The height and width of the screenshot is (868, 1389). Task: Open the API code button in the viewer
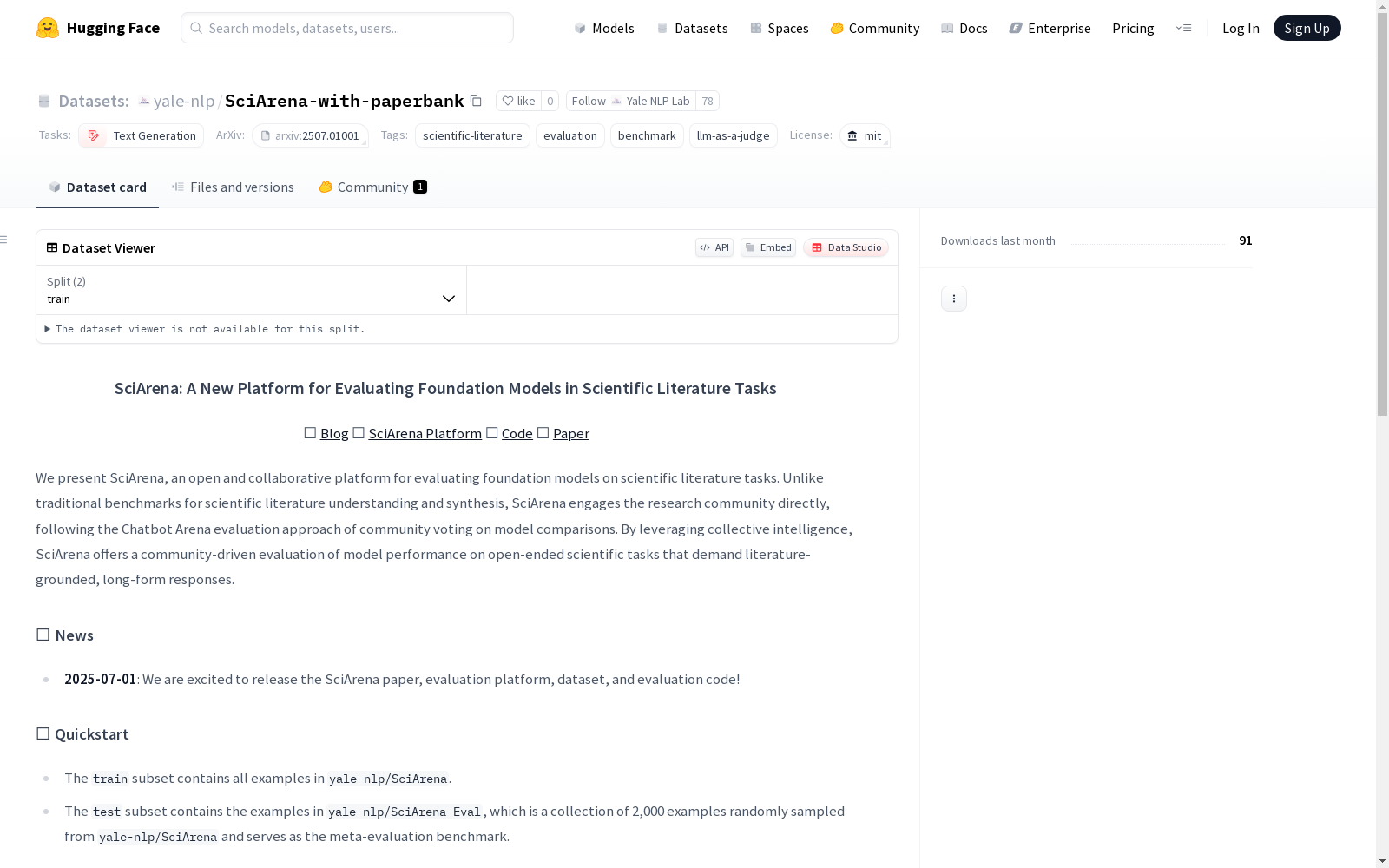(714, 247)
